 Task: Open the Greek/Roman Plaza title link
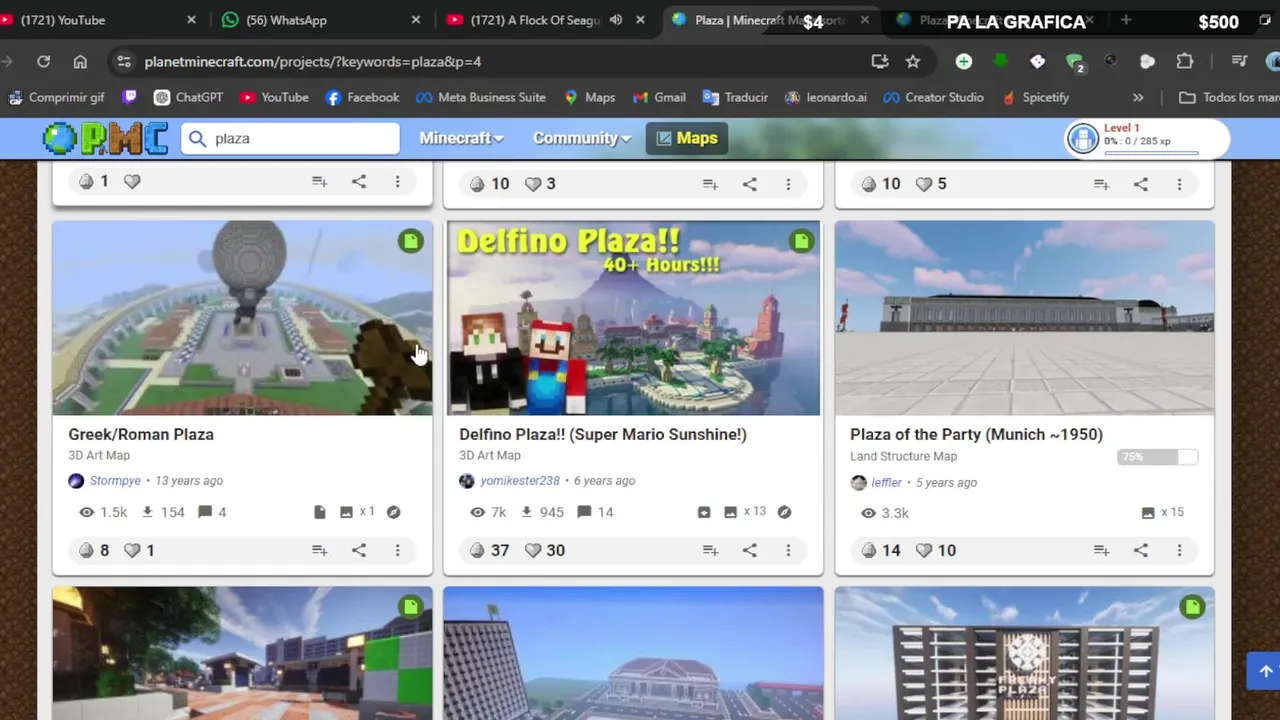(x=141, y=434)
